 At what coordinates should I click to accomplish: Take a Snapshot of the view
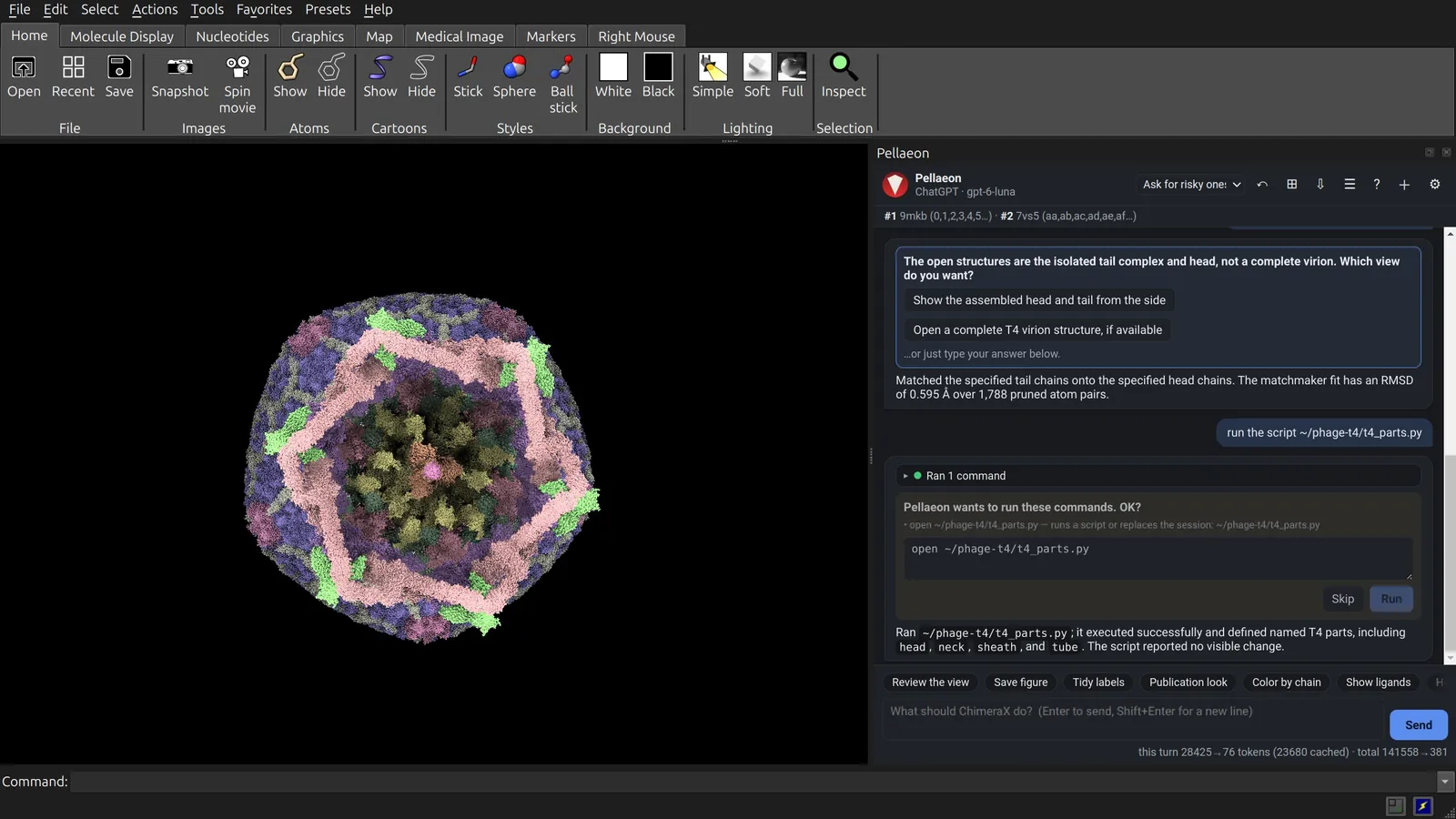point(180,76)
